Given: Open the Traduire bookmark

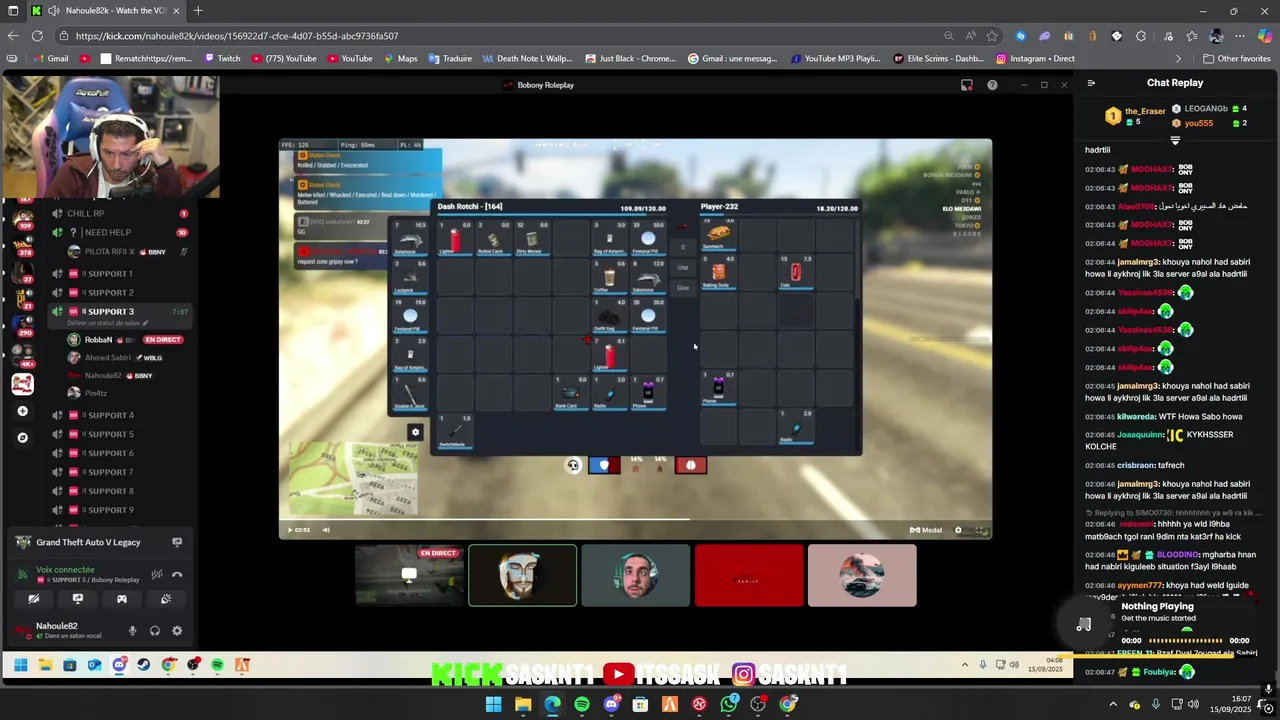Looking at the screenshot, I should pos(450,59).
